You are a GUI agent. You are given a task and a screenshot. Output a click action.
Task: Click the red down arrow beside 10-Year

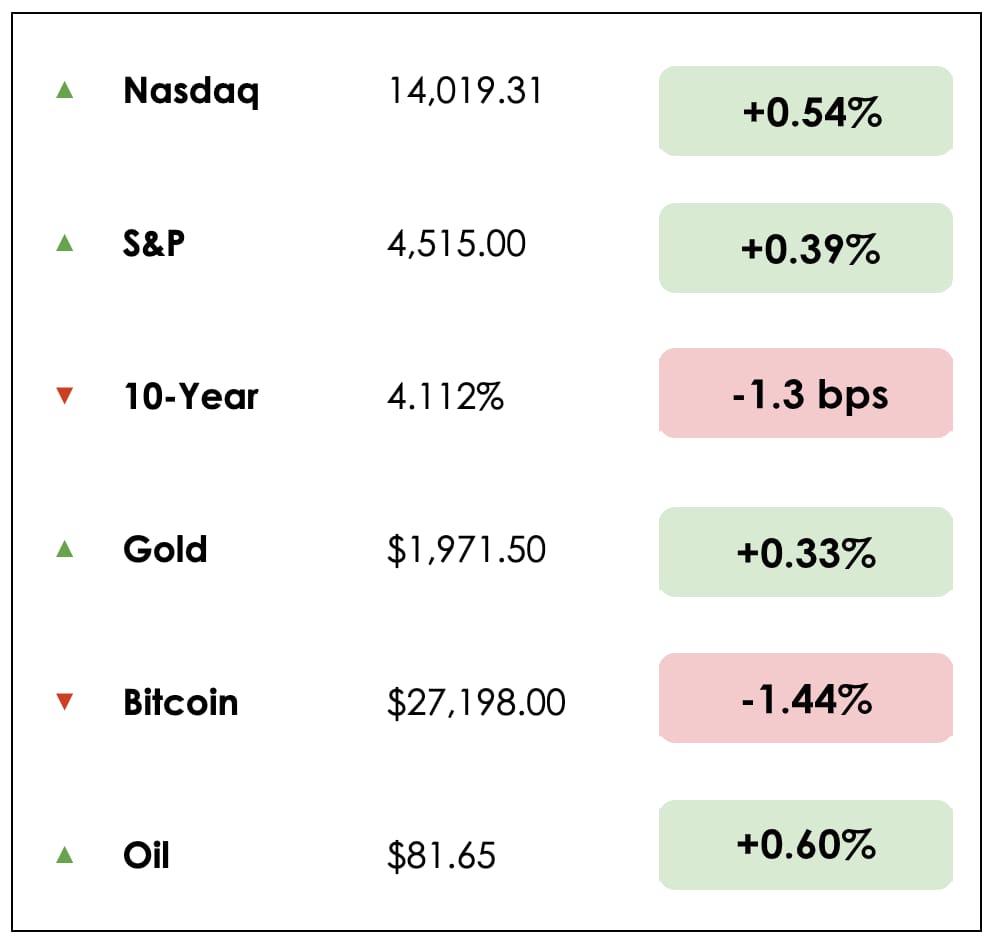pos(65,397)
